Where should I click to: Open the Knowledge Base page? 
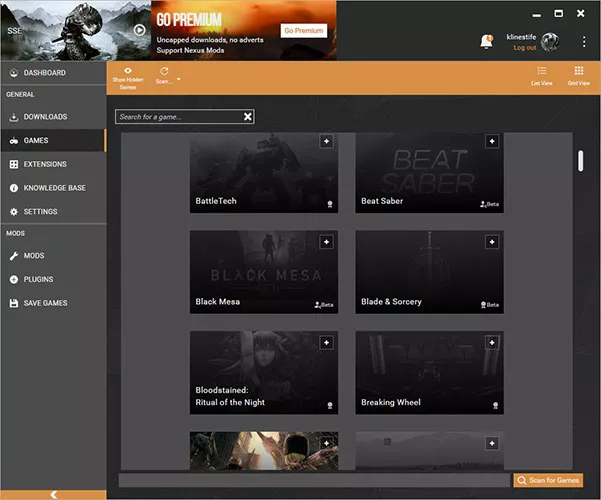(x=53, y=188)
